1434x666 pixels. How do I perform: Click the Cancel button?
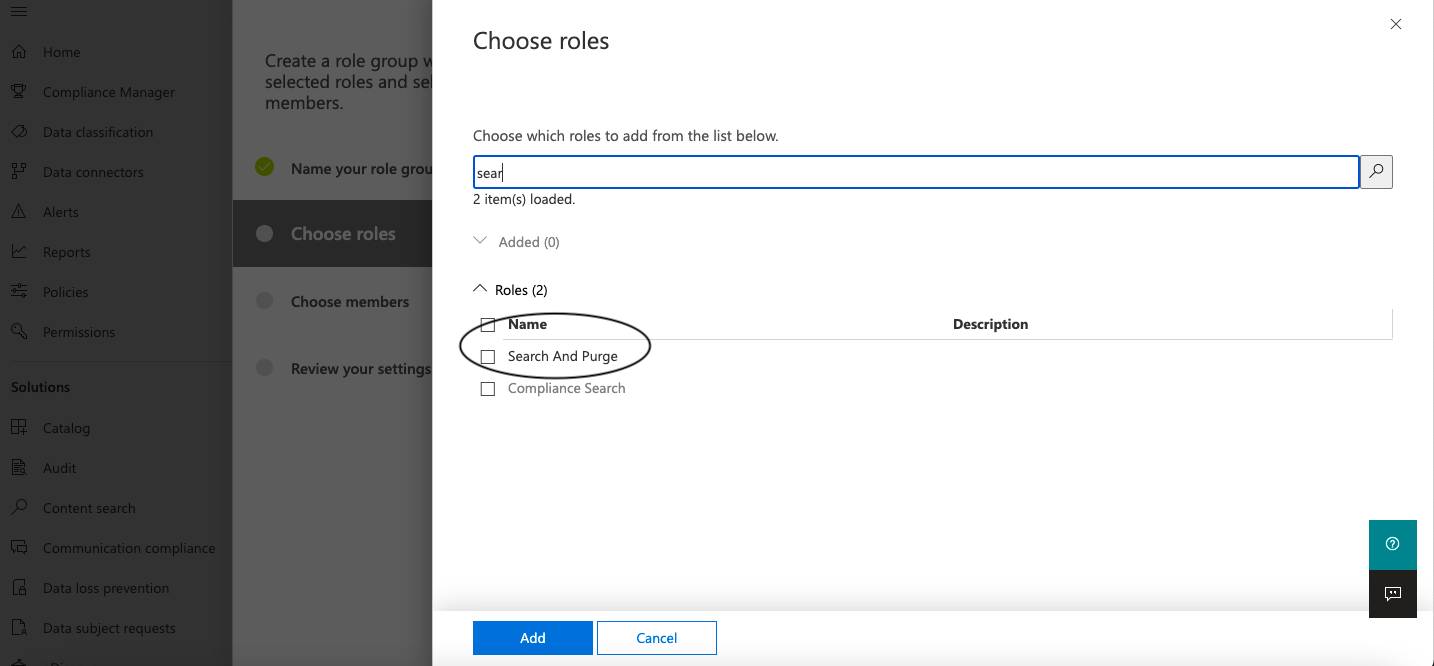click(x=656, y=638)
